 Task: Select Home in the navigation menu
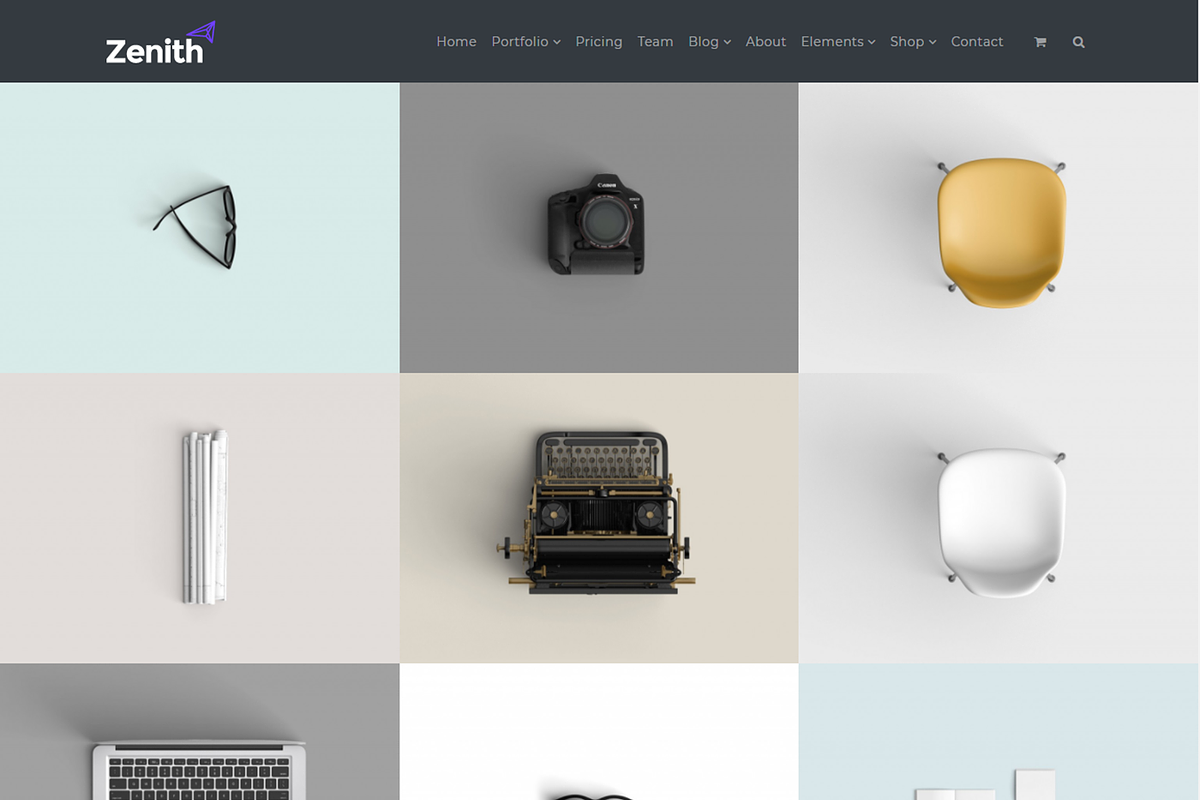coord(456,41)
